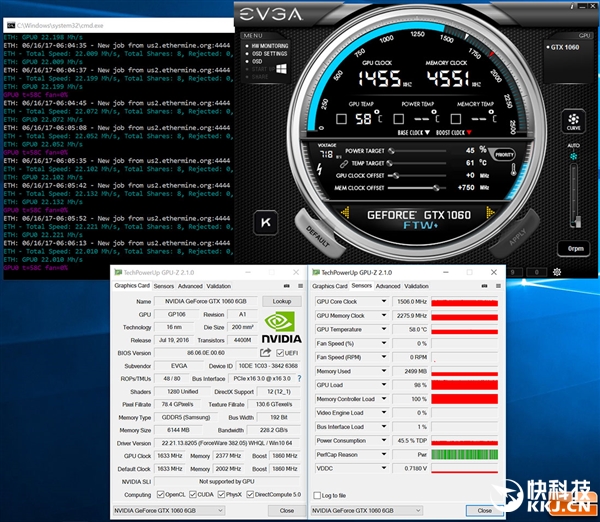
Task: Toggle the AUTO fan snowflake icon
Action: (573, 157)
